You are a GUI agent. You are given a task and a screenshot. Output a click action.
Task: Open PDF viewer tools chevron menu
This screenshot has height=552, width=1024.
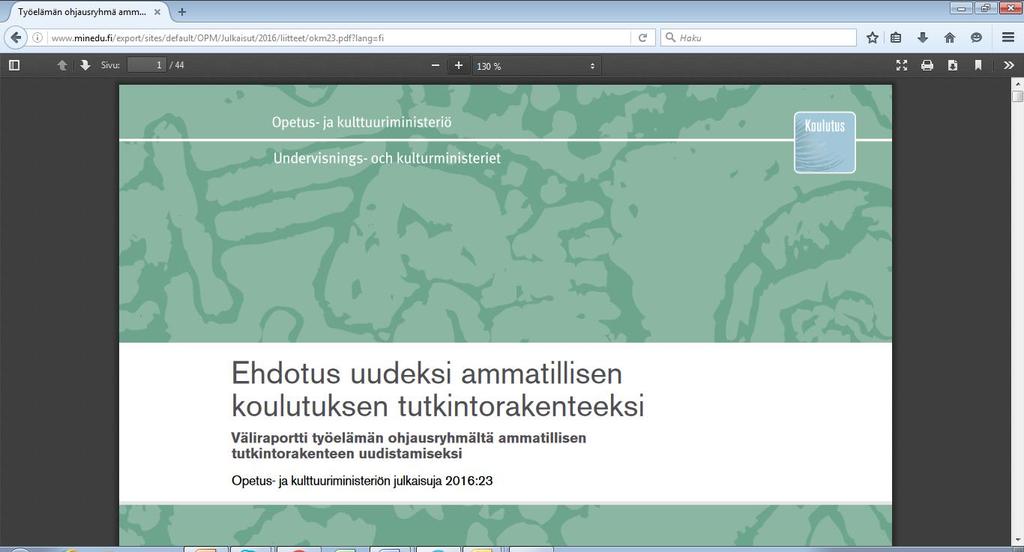[x=1009, y=65]
